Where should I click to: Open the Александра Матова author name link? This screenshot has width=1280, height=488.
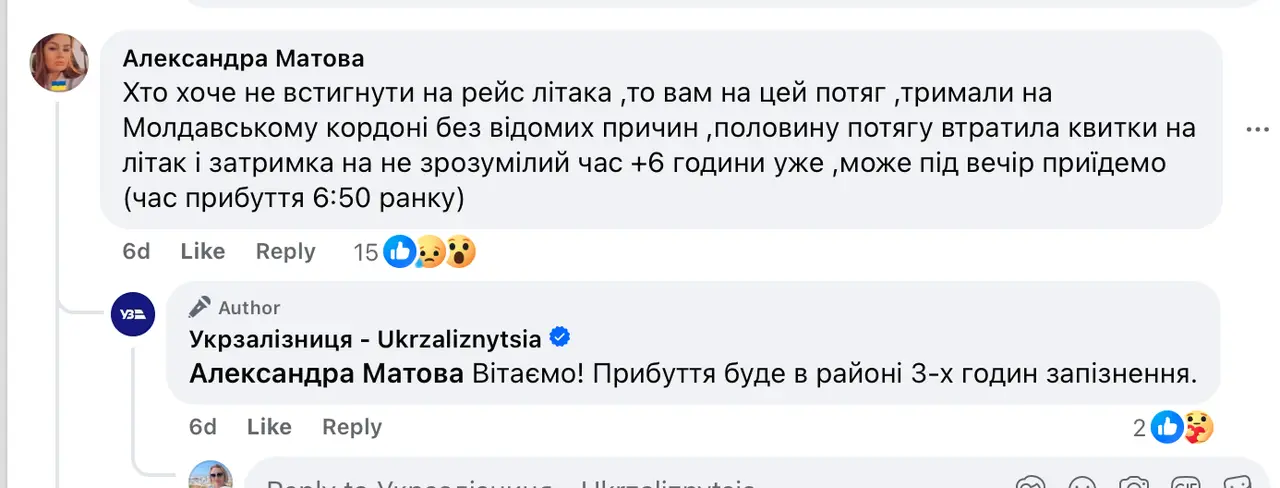243,58
